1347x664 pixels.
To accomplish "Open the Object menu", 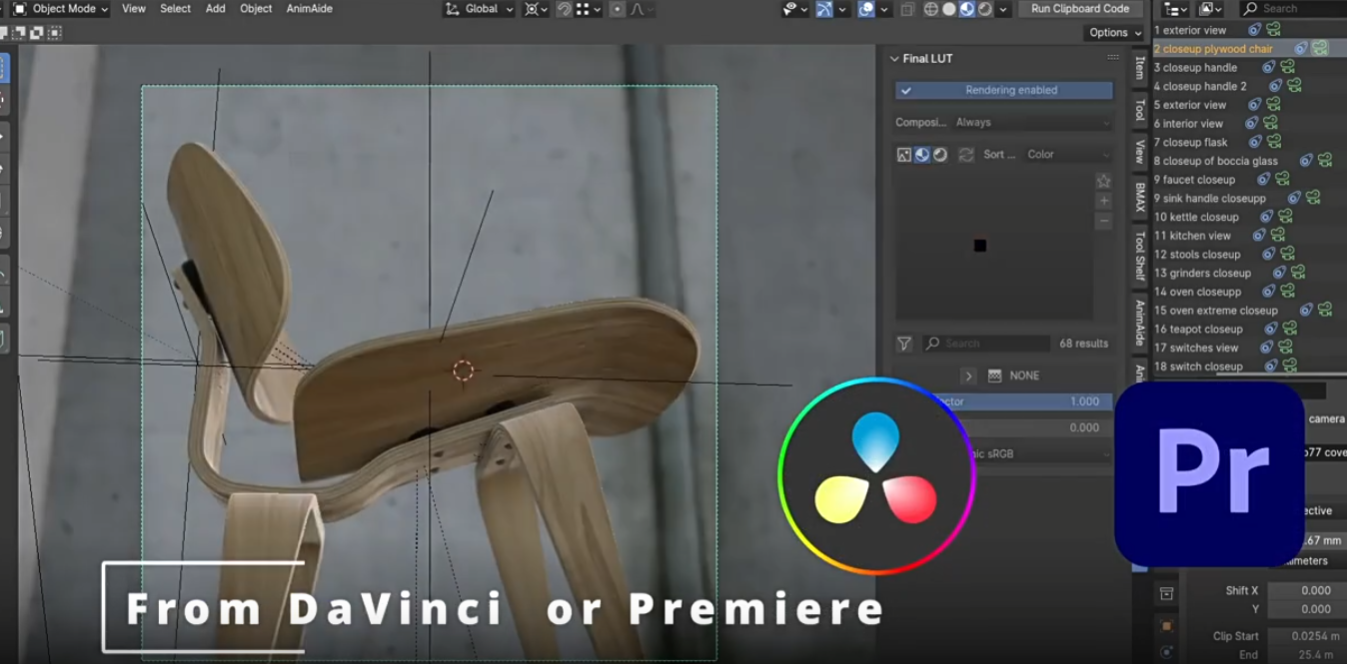I will pos(256,9).
